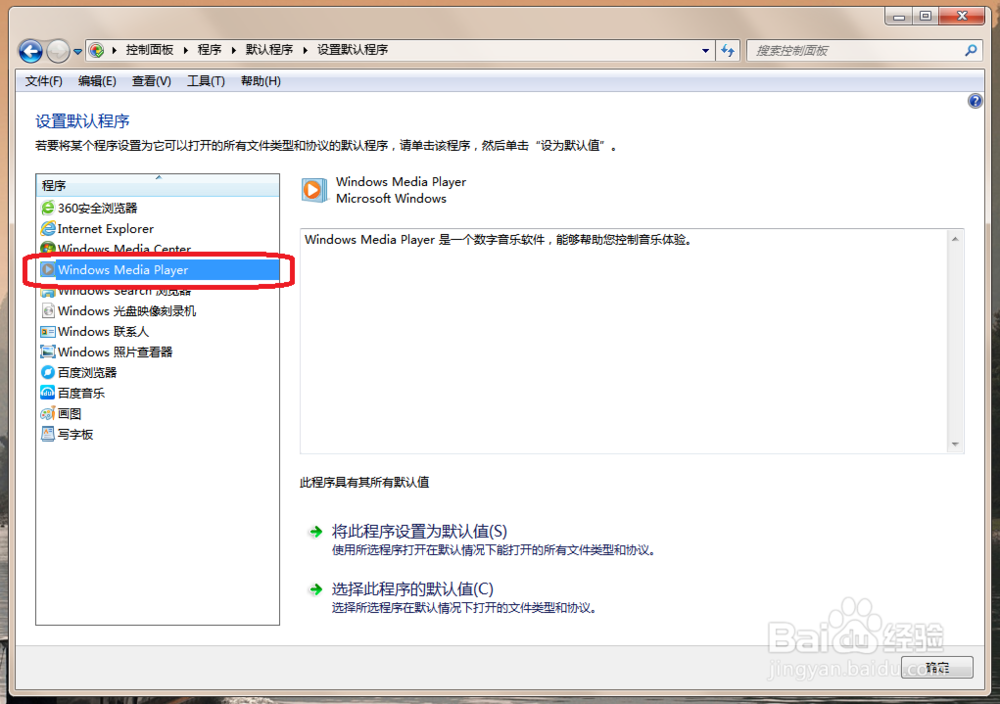Screen dimensions: 1000x704
Task: Select 控制面板 breadcrumb in address bar
Action: point(150,50)
